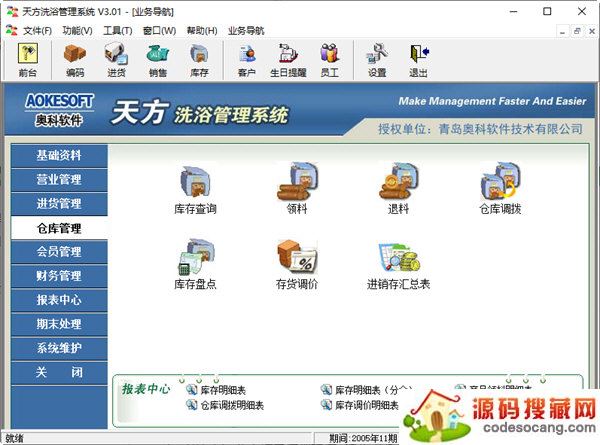This screenshot has height=445, width=600.
Task: Open the 库存查询 module icon
Action: pos(195,189)
